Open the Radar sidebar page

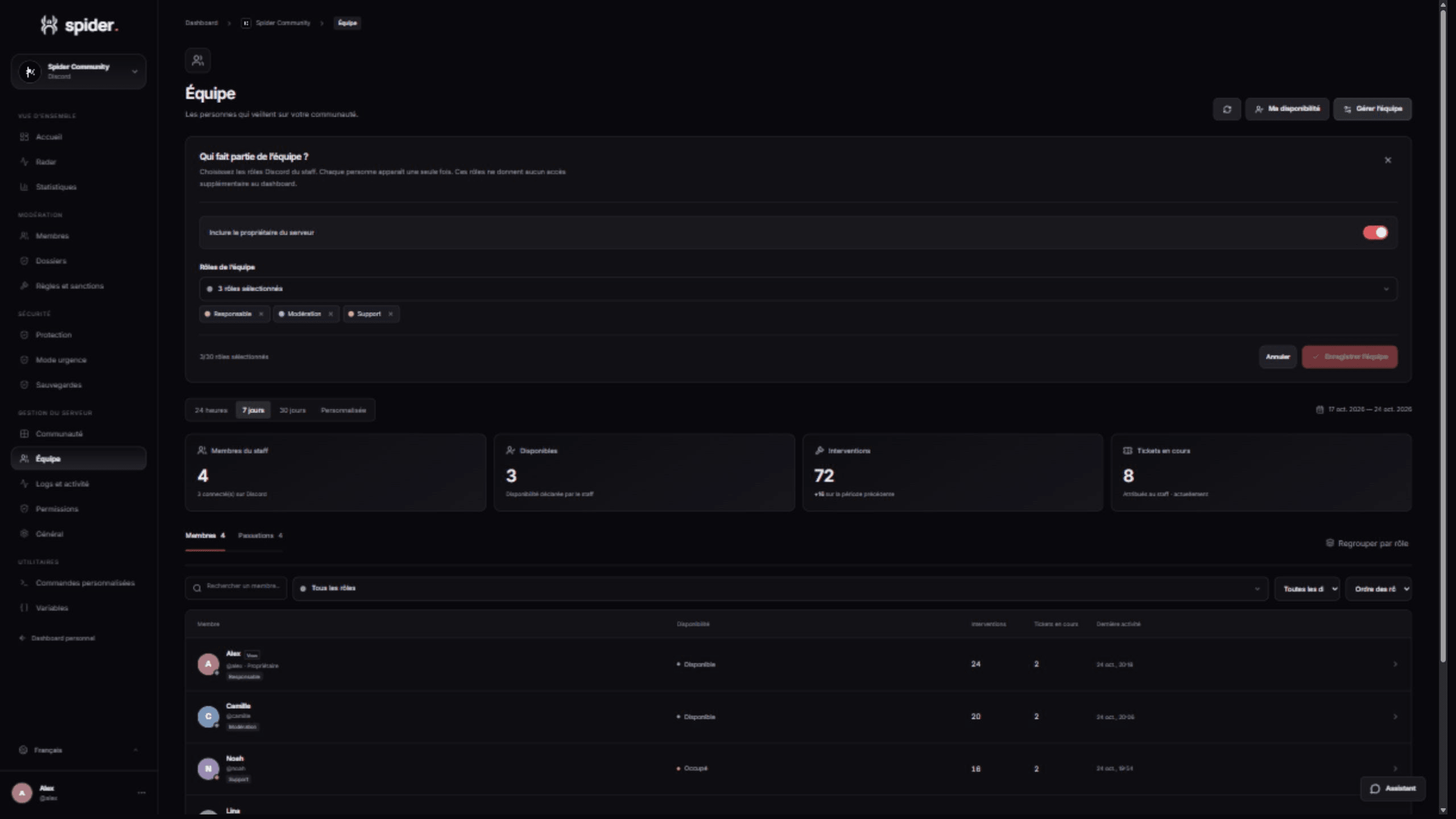78,162
